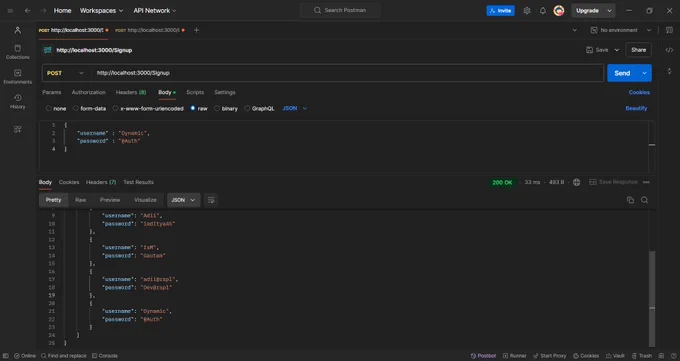Viewport: 680px width, 361px height.
Task: Open the account icon in the sidebar
Action: pos(17,30)
